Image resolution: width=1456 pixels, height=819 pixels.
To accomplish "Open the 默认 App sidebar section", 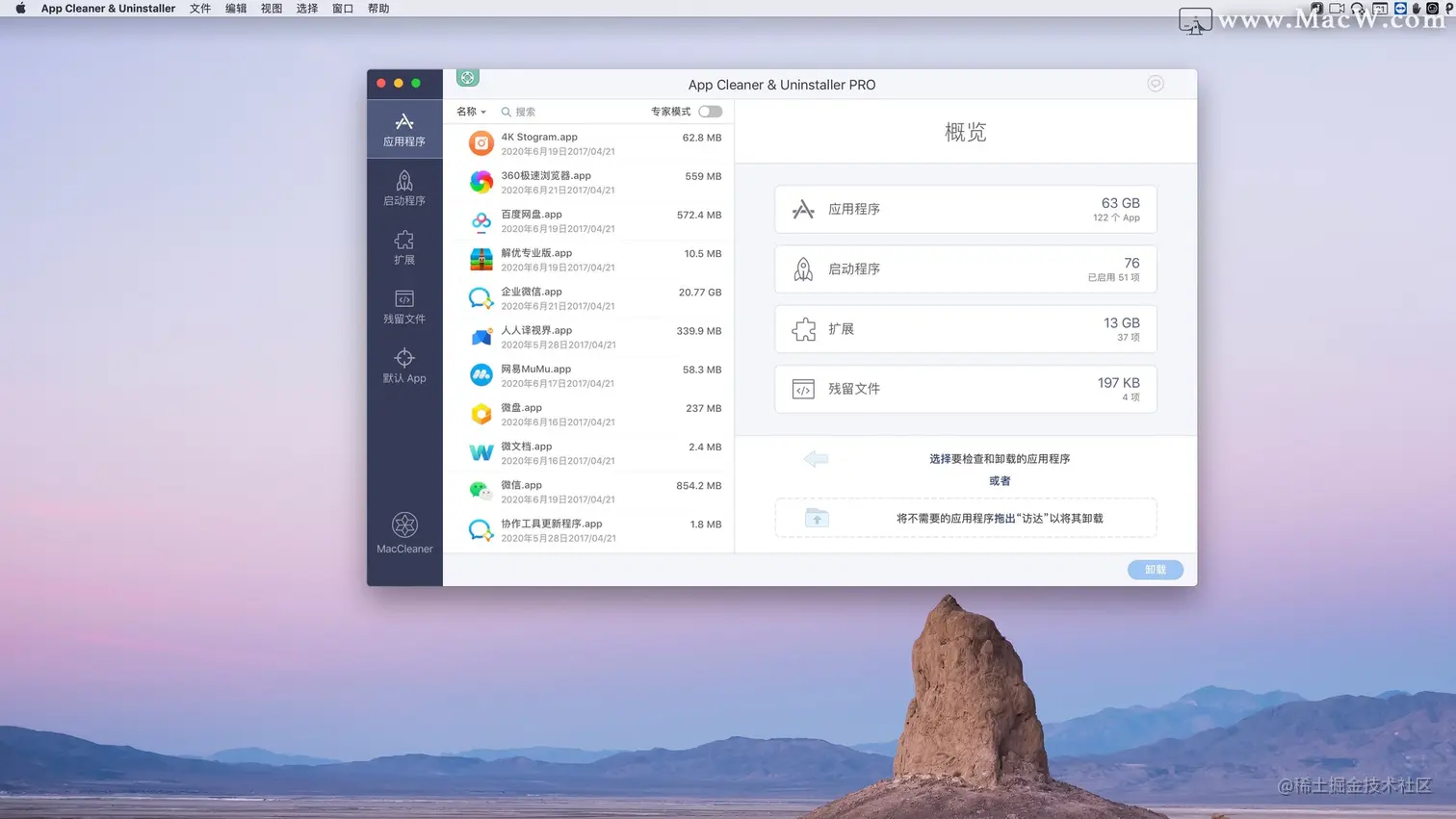I will 404,366.
